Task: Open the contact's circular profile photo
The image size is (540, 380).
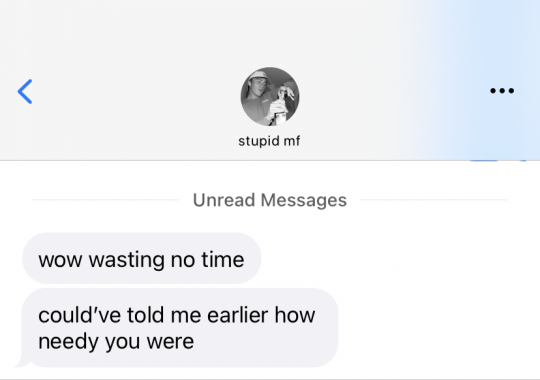Action: 270,96
